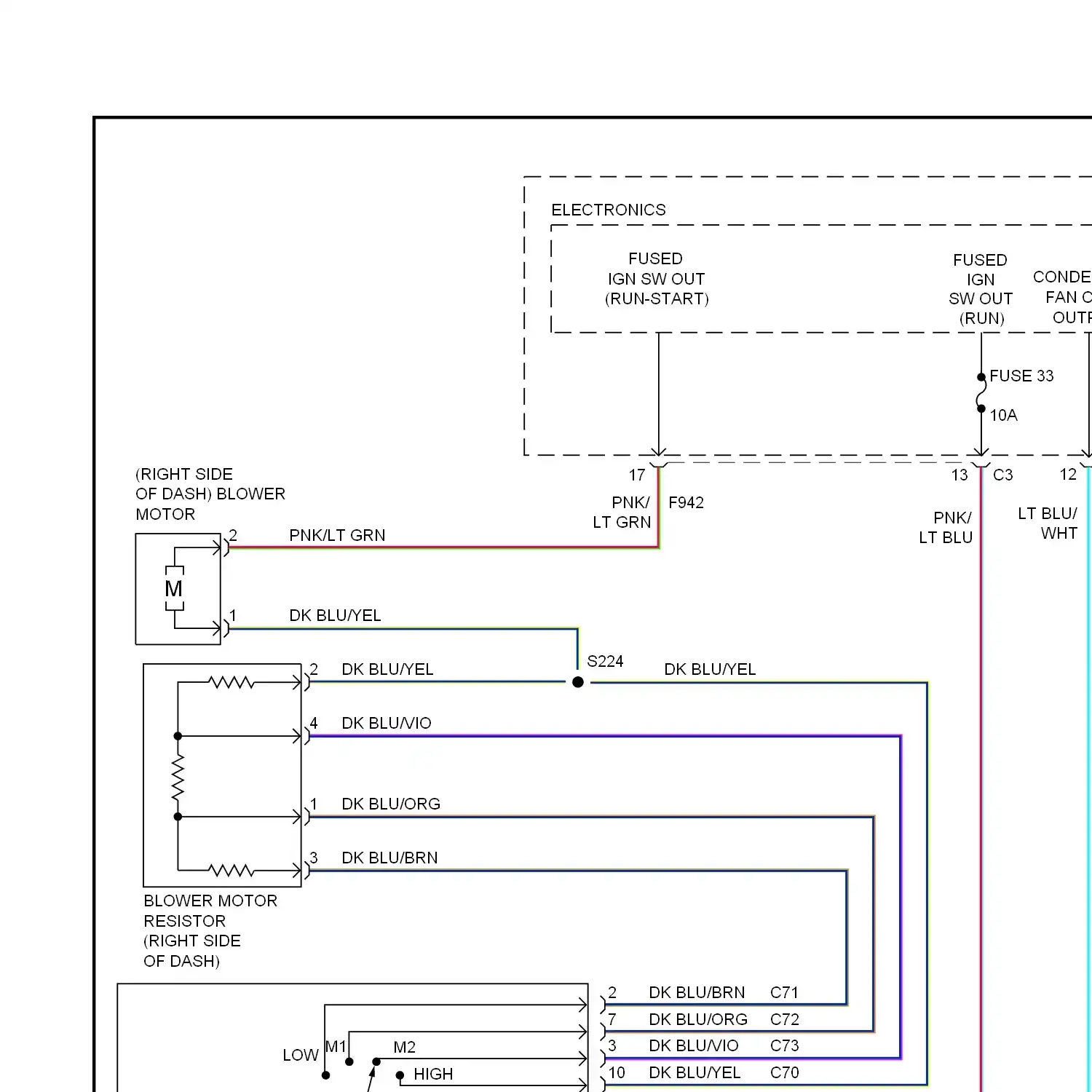The height and width of the screenshot is (1092, 1092).
Task: Click the F942 circuit label
Action: [x=686, y=502]
